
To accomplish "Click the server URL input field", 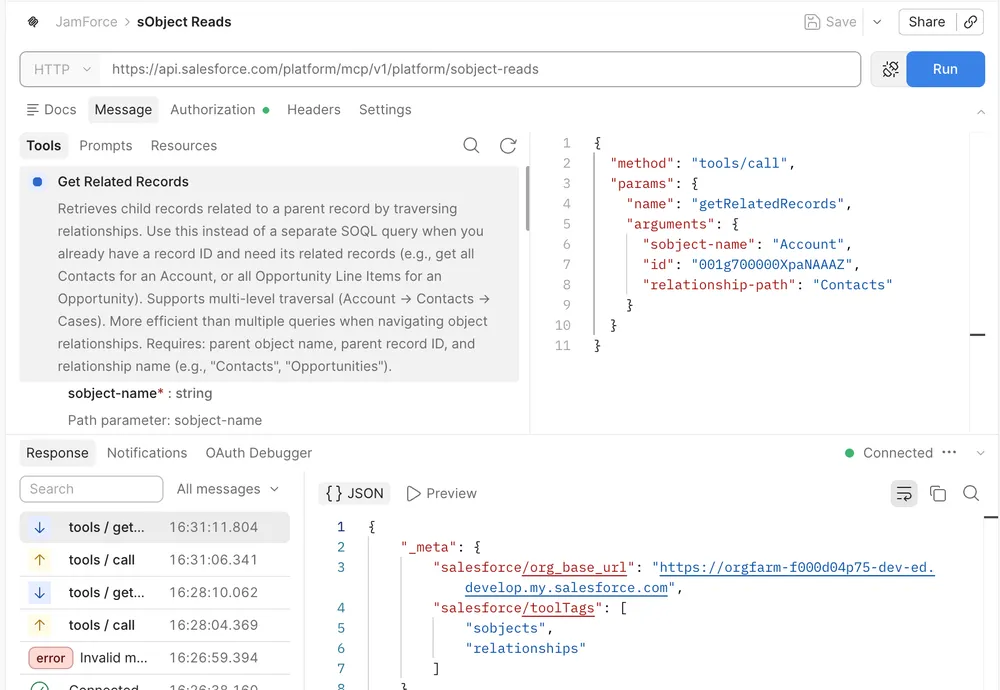I will point(480,69).
